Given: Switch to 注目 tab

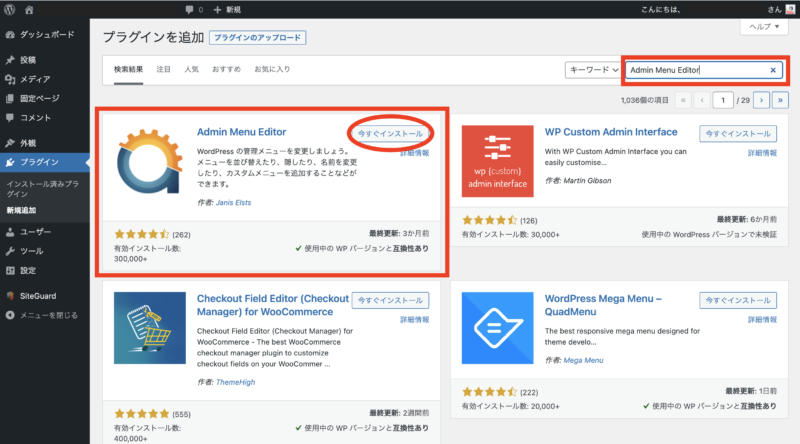Looking at the screenshot, I should (x=163, y=69).
